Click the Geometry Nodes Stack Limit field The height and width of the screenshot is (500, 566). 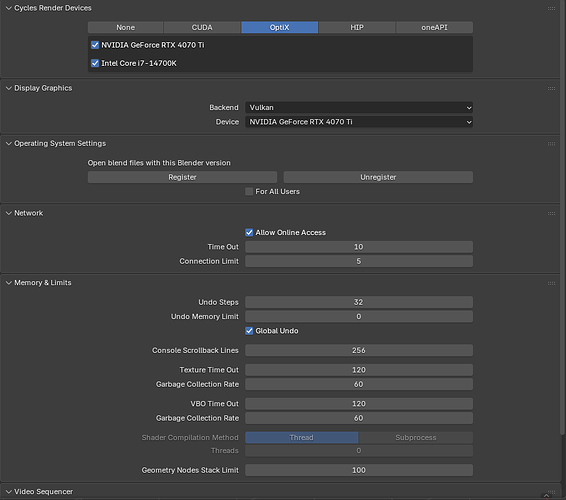(359, 470)
